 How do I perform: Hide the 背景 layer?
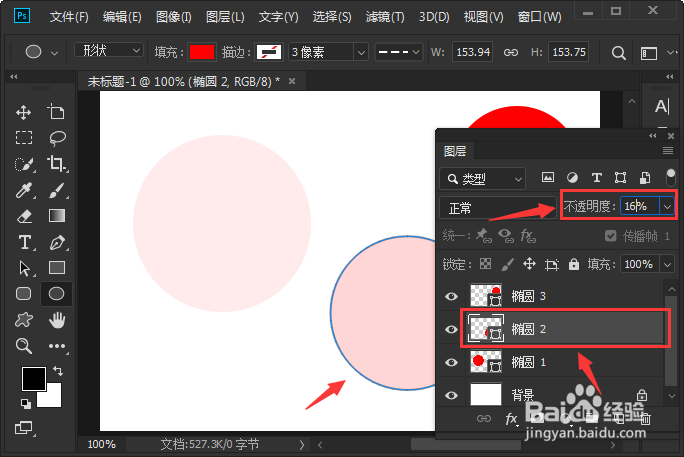(451, 395)
